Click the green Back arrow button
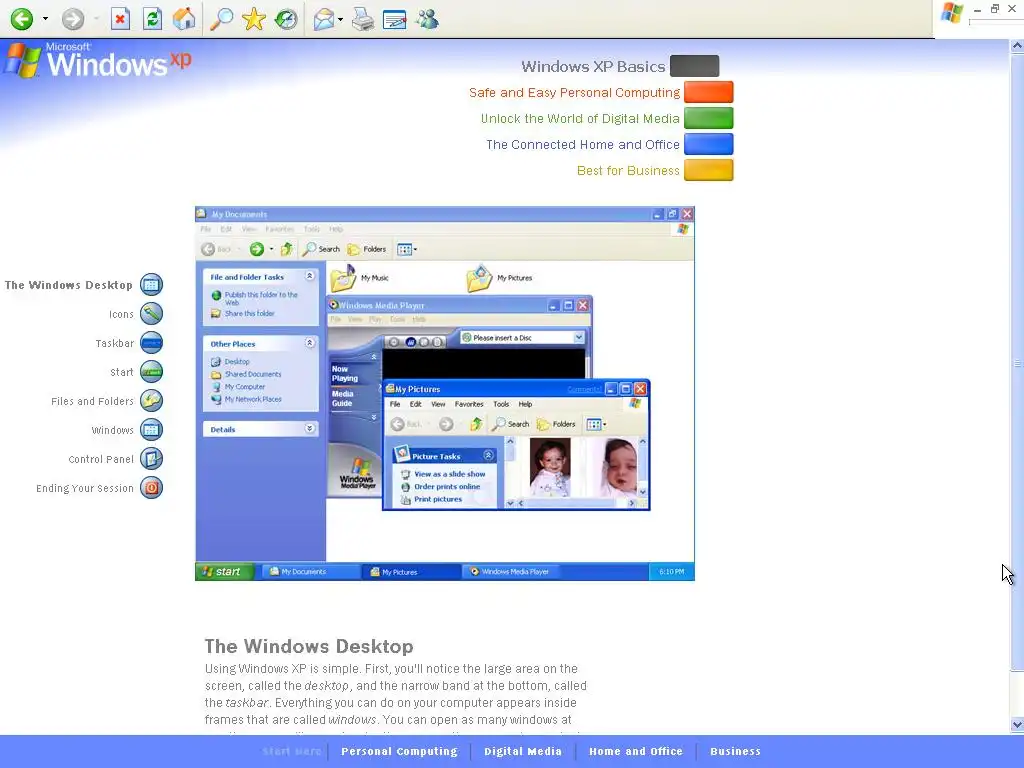This screenshot has width=1024, height=768. coord(22,19)
